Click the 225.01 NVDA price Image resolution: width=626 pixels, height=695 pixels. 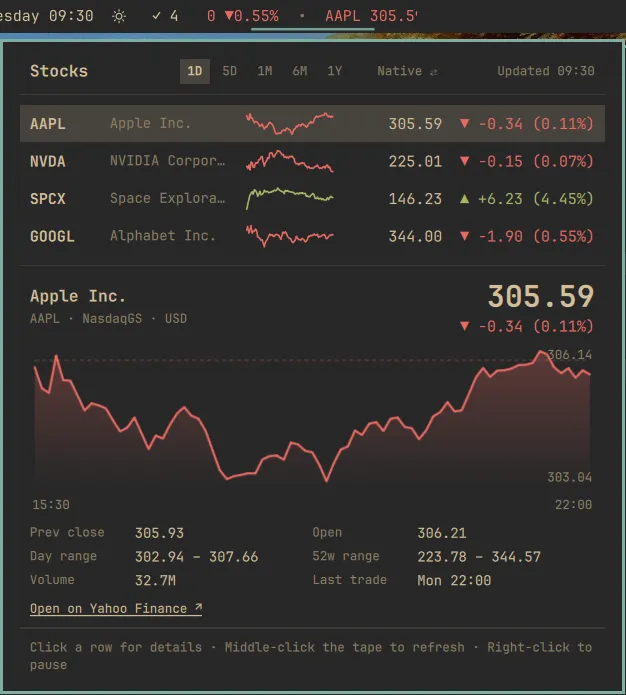click(415, 161)
